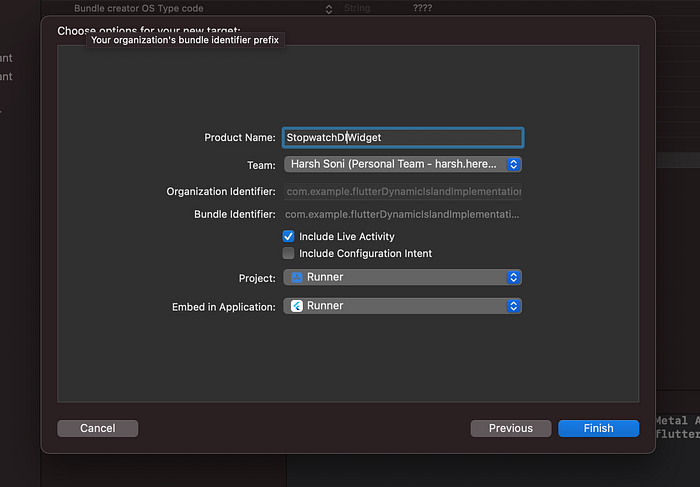Click Finish to create the target
Viewport: 700px width, 487px height.
point(598,428)
